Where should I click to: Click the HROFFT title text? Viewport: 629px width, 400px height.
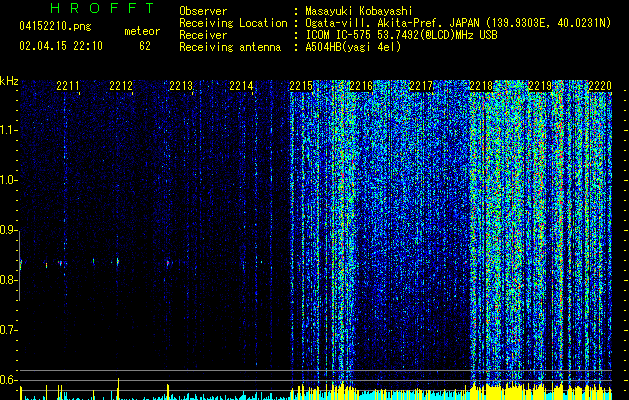click(x=102, y=8)
